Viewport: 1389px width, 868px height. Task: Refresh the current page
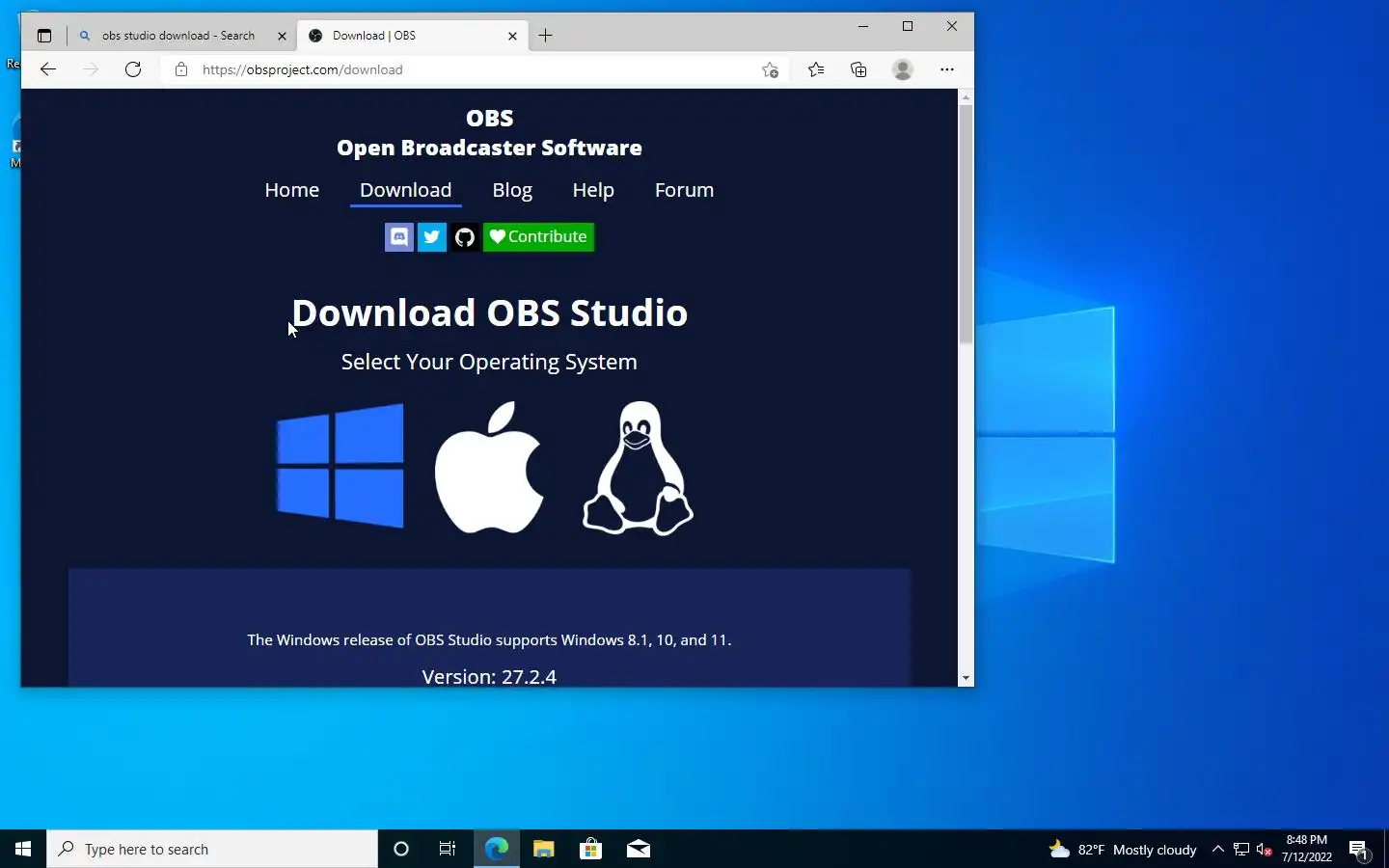133,69
